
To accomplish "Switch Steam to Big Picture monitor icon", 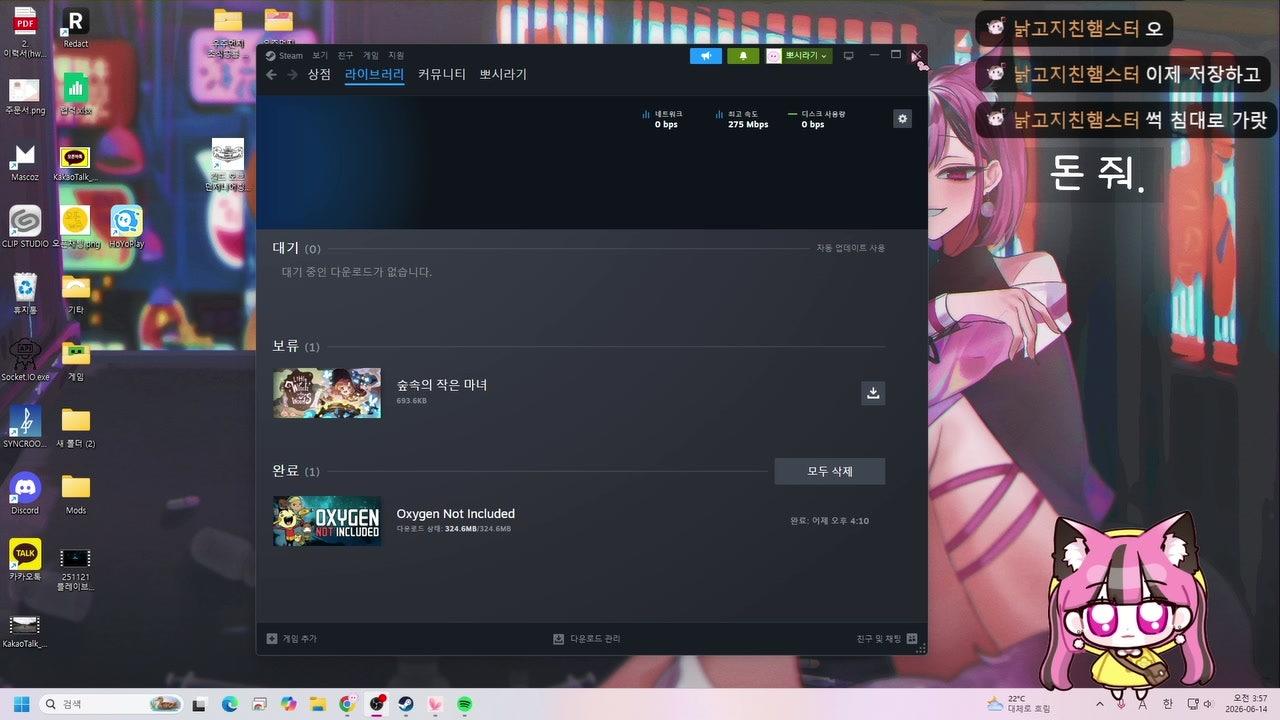I will [849, 56].
